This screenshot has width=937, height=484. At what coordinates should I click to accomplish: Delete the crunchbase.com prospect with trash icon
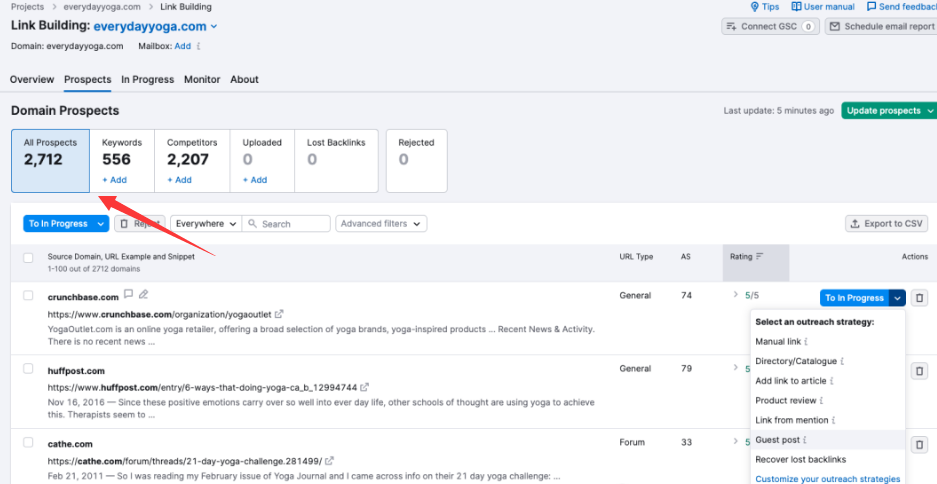tap(920, 298)
